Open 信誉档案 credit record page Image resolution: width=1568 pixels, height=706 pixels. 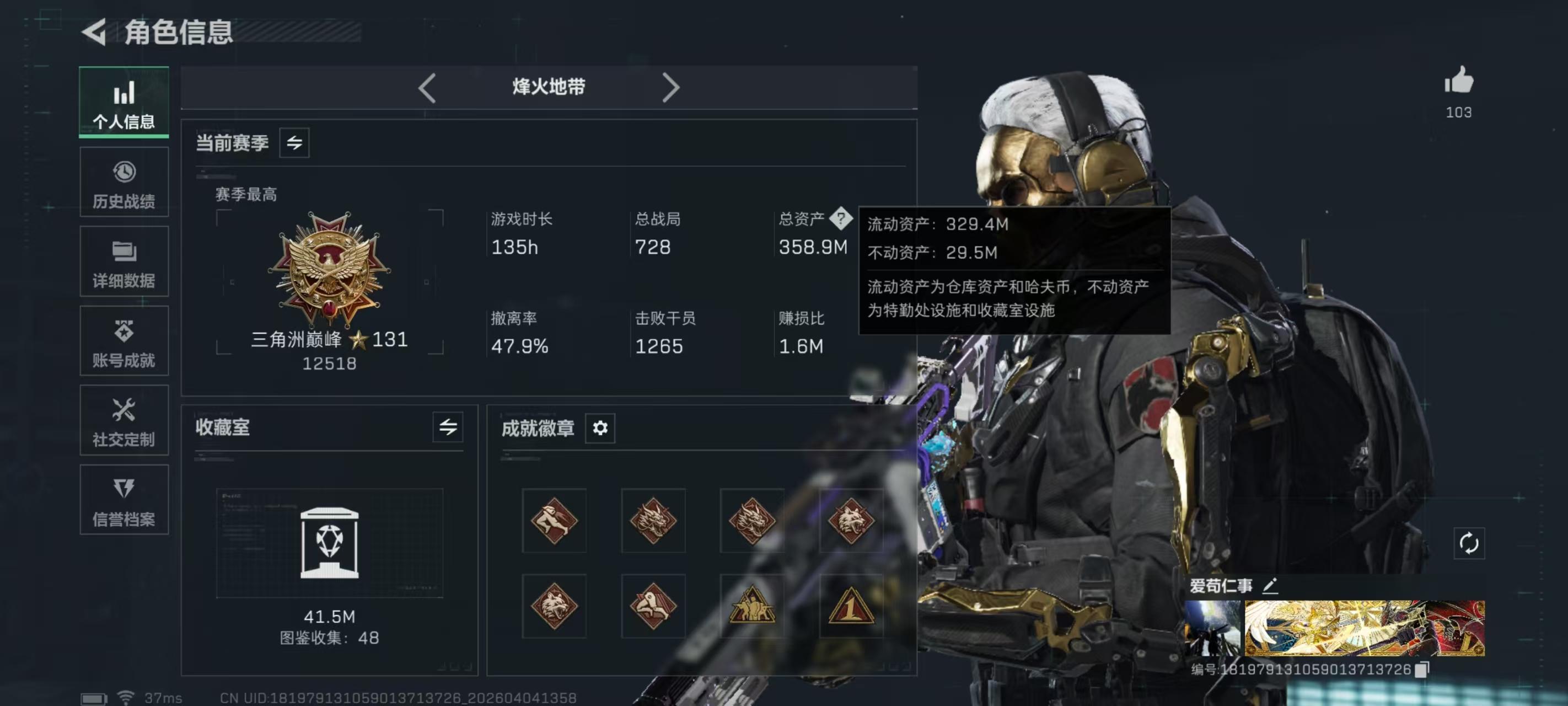tap(124, 500)
